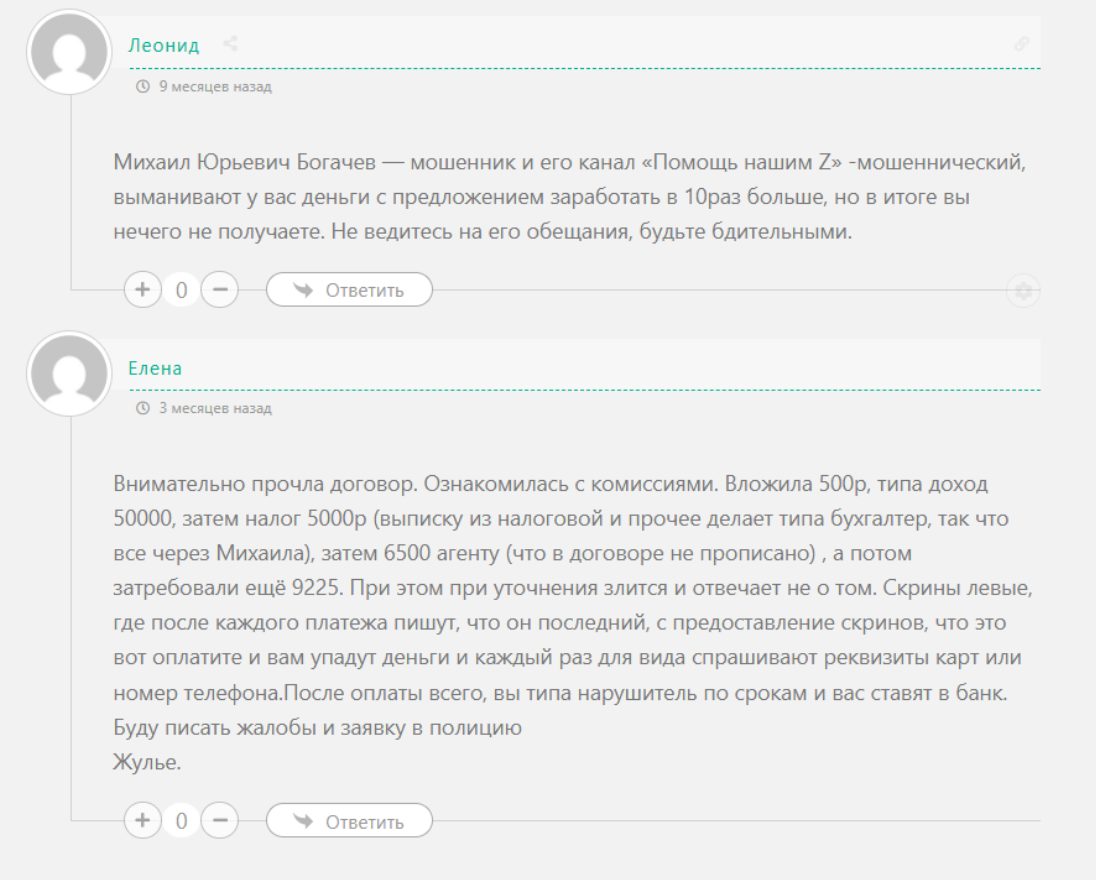Reply to Леонид's comment using Ответить
The image size is (1096, 880).
point(349,290)
